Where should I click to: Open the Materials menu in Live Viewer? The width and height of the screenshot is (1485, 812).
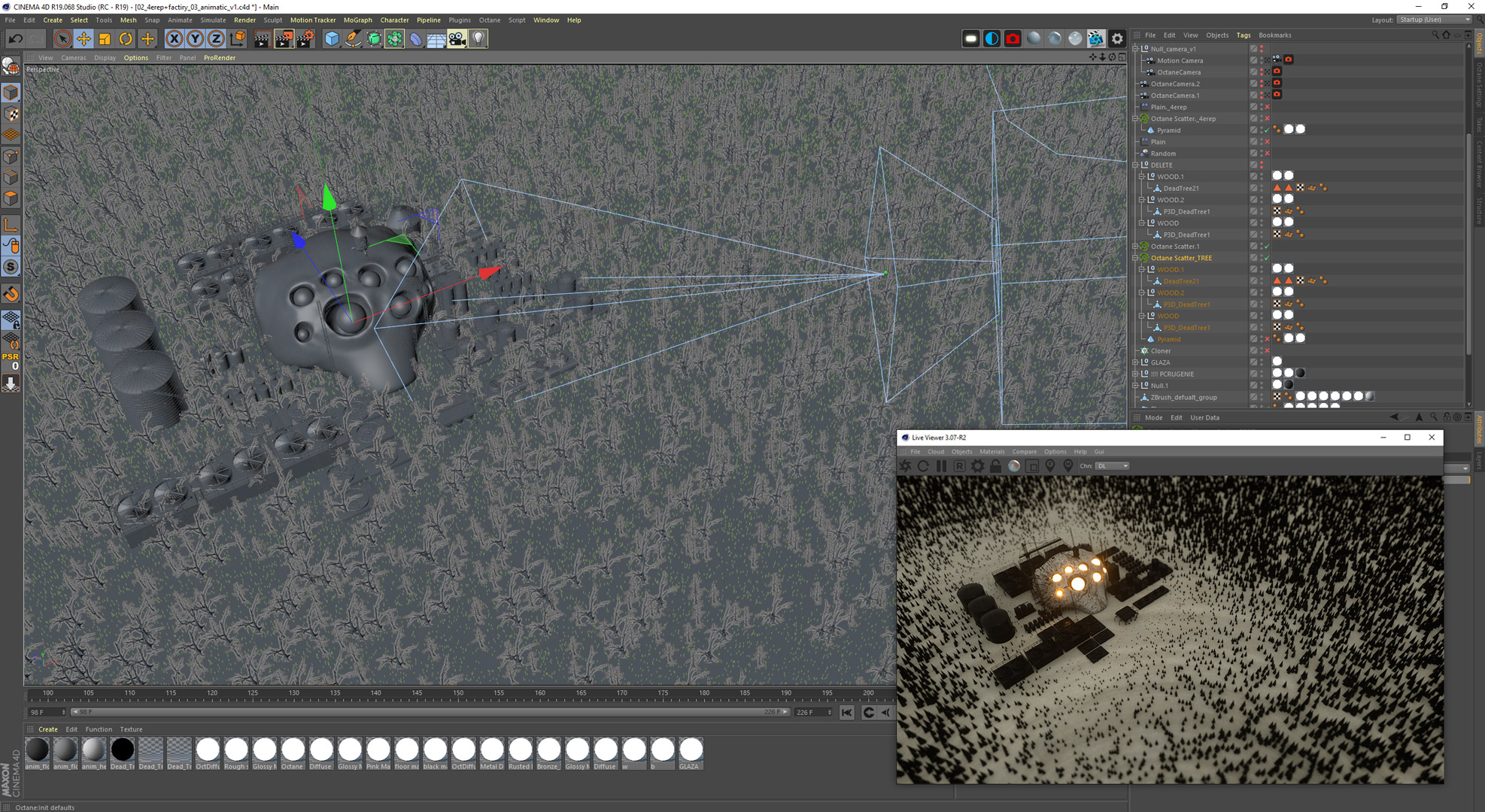992,452
